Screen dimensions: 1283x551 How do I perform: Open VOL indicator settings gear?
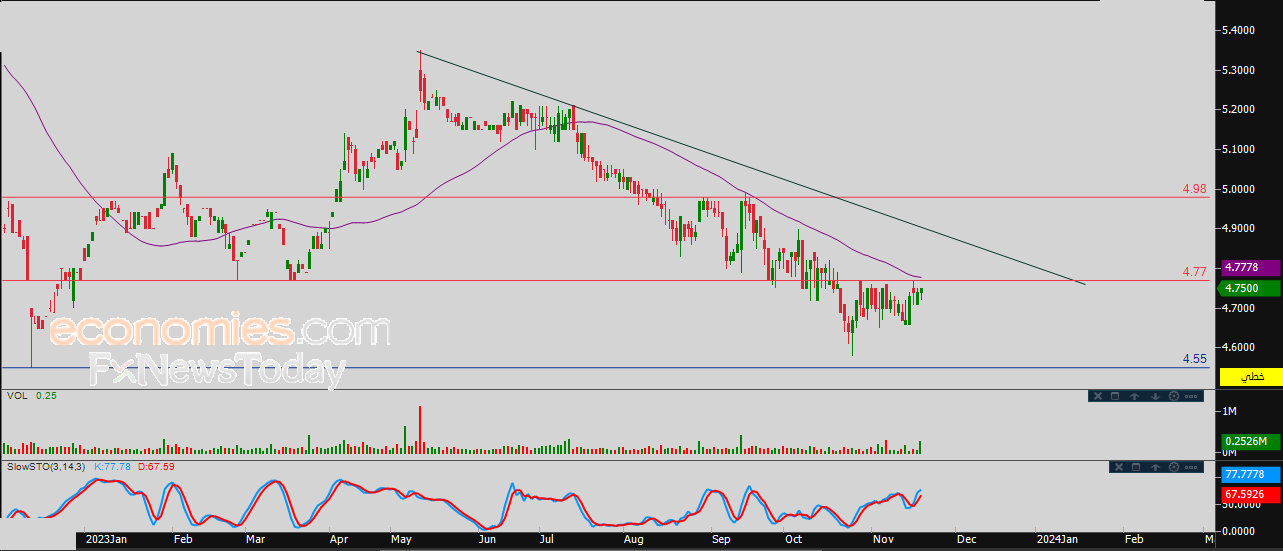(1172, 397)
